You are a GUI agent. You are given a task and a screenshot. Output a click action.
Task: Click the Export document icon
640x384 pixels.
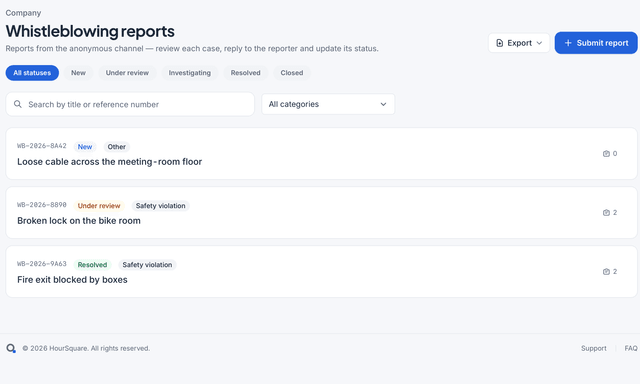499,43
